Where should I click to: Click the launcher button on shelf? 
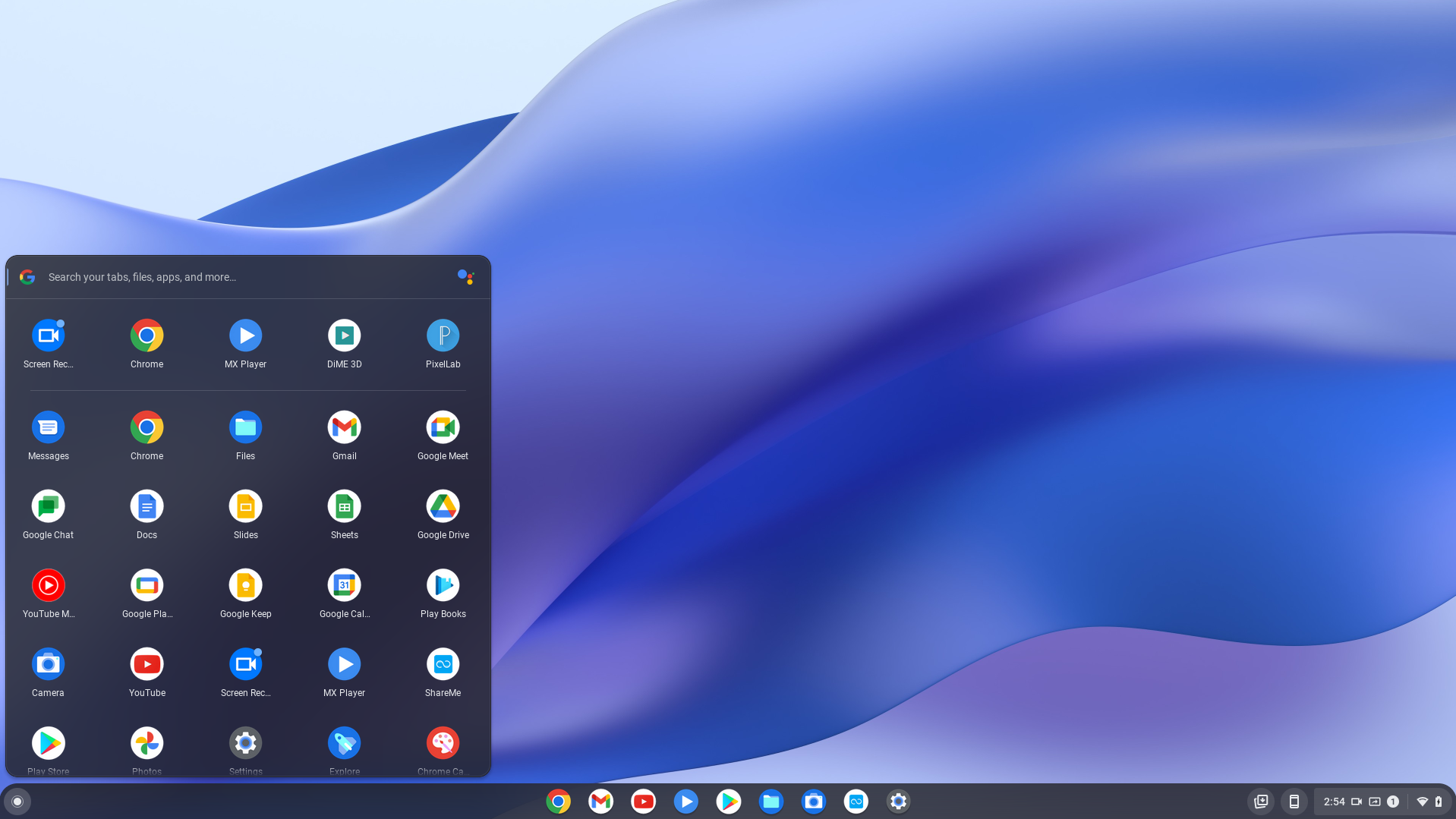[17, 802]
